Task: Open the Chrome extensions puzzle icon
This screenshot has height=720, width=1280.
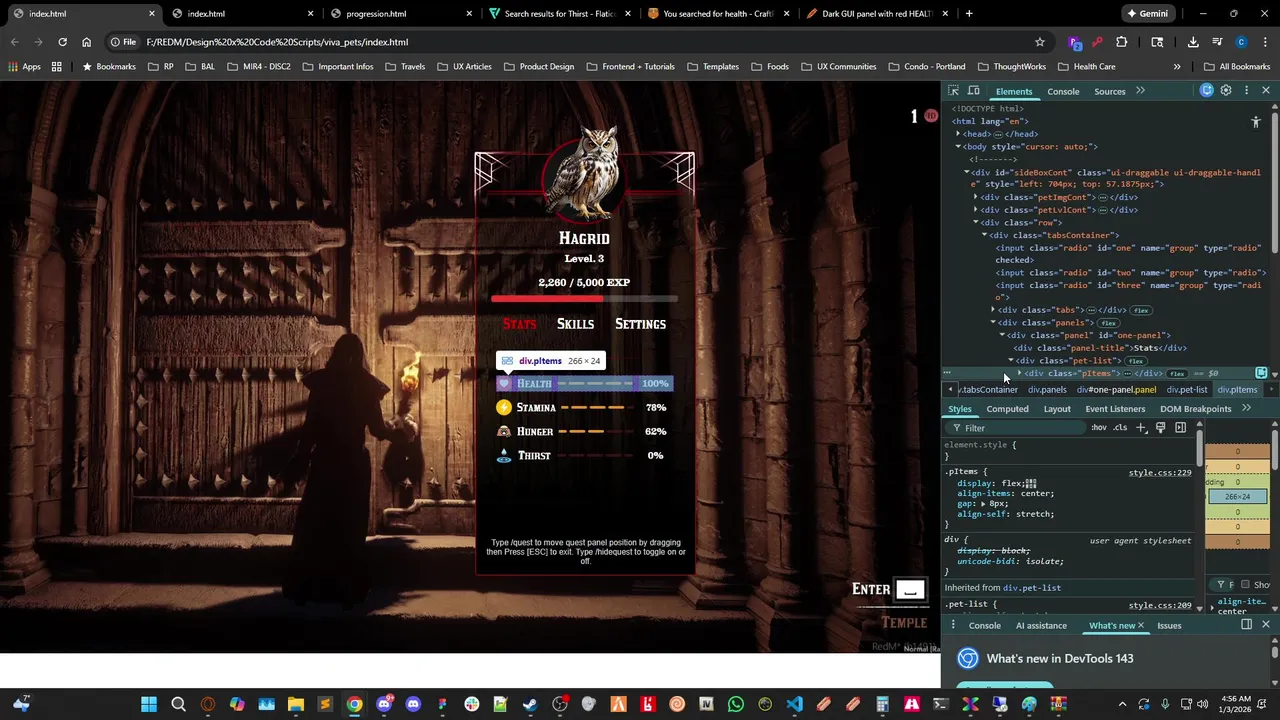Action: 1121,42
